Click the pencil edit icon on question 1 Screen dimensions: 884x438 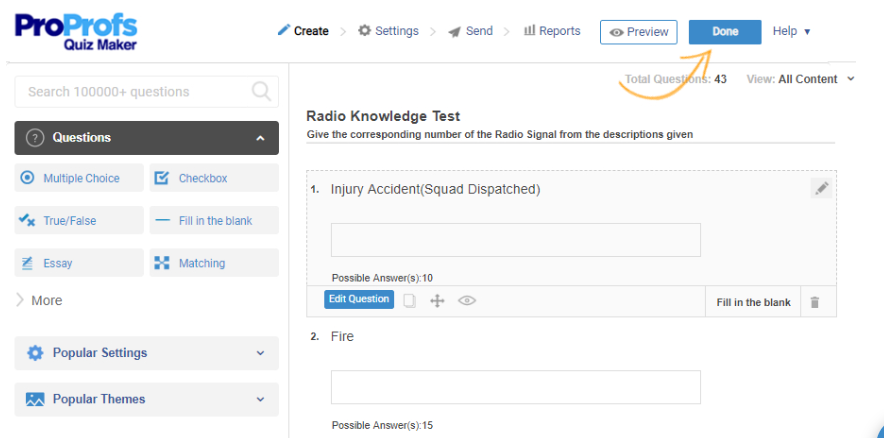pyautogui.click(x=821, y=188)
